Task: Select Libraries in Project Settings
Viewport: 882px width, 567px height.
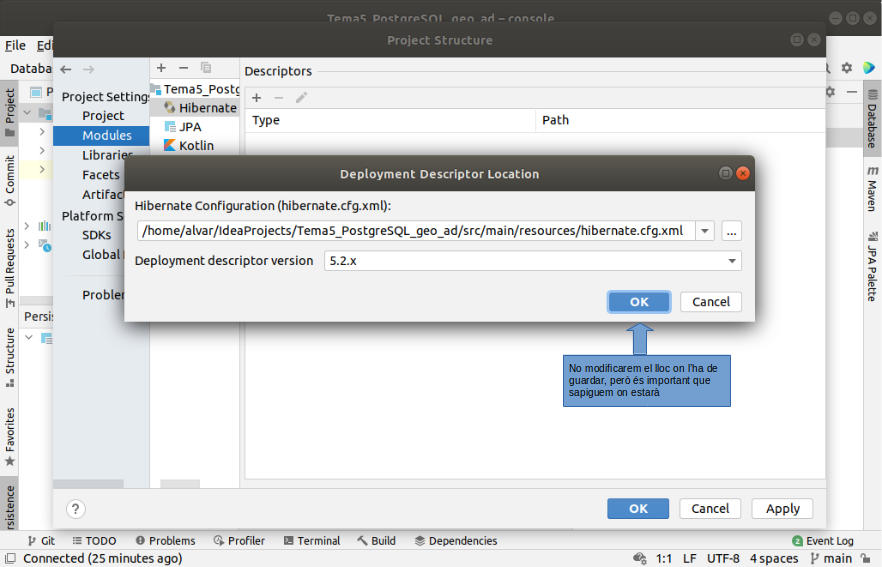Action: point(107,155)
